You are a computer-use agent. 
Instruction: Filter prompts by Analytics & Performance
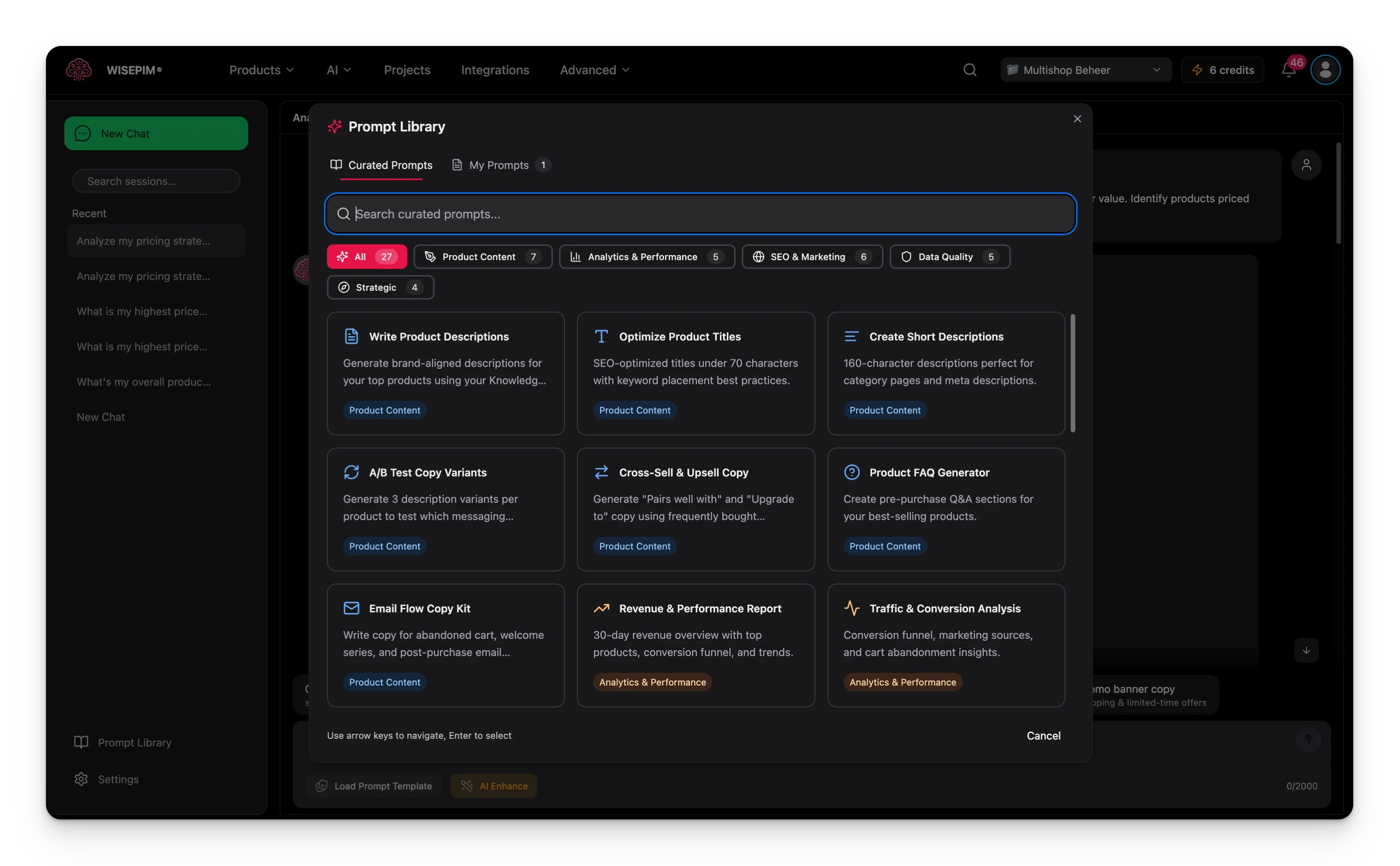[x=646, y=257]
